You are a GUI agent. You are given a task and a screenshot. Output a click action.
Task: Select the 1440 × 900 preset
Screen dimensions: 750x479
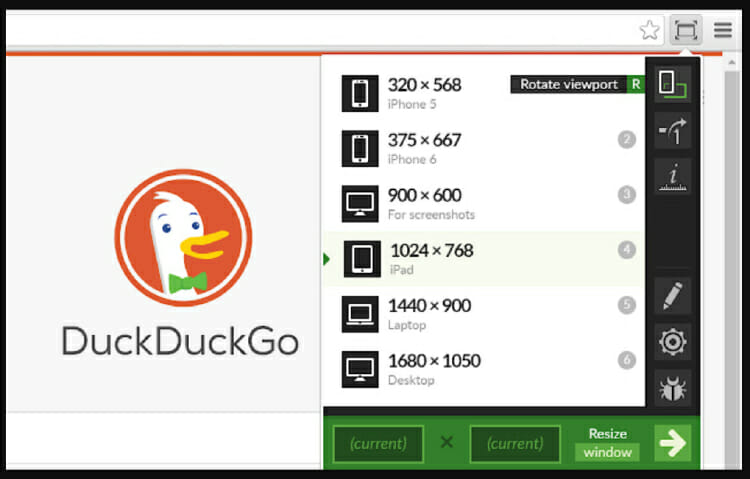tap(484, 314)
